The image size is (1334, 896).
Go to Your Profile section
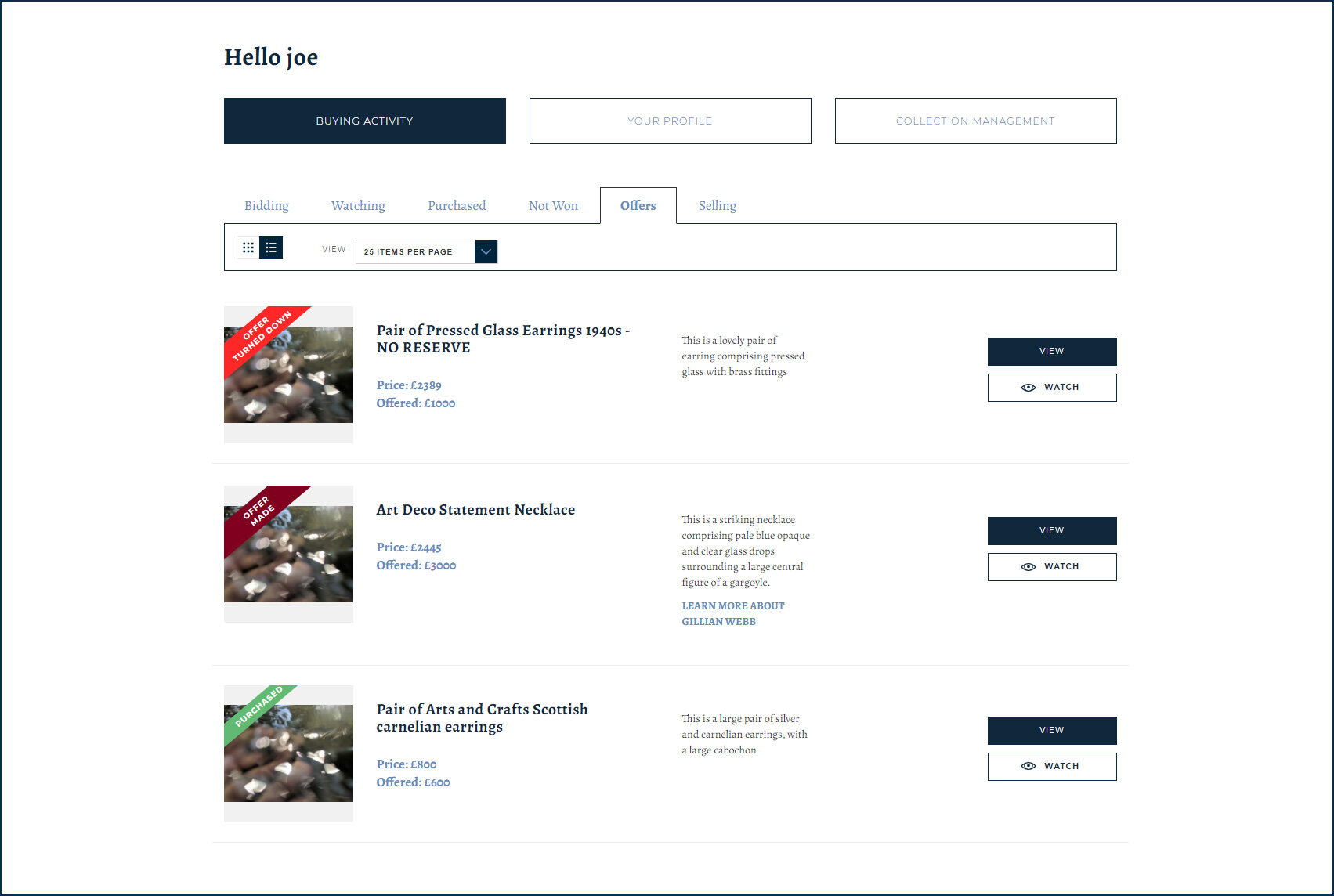tap(671, 121)
